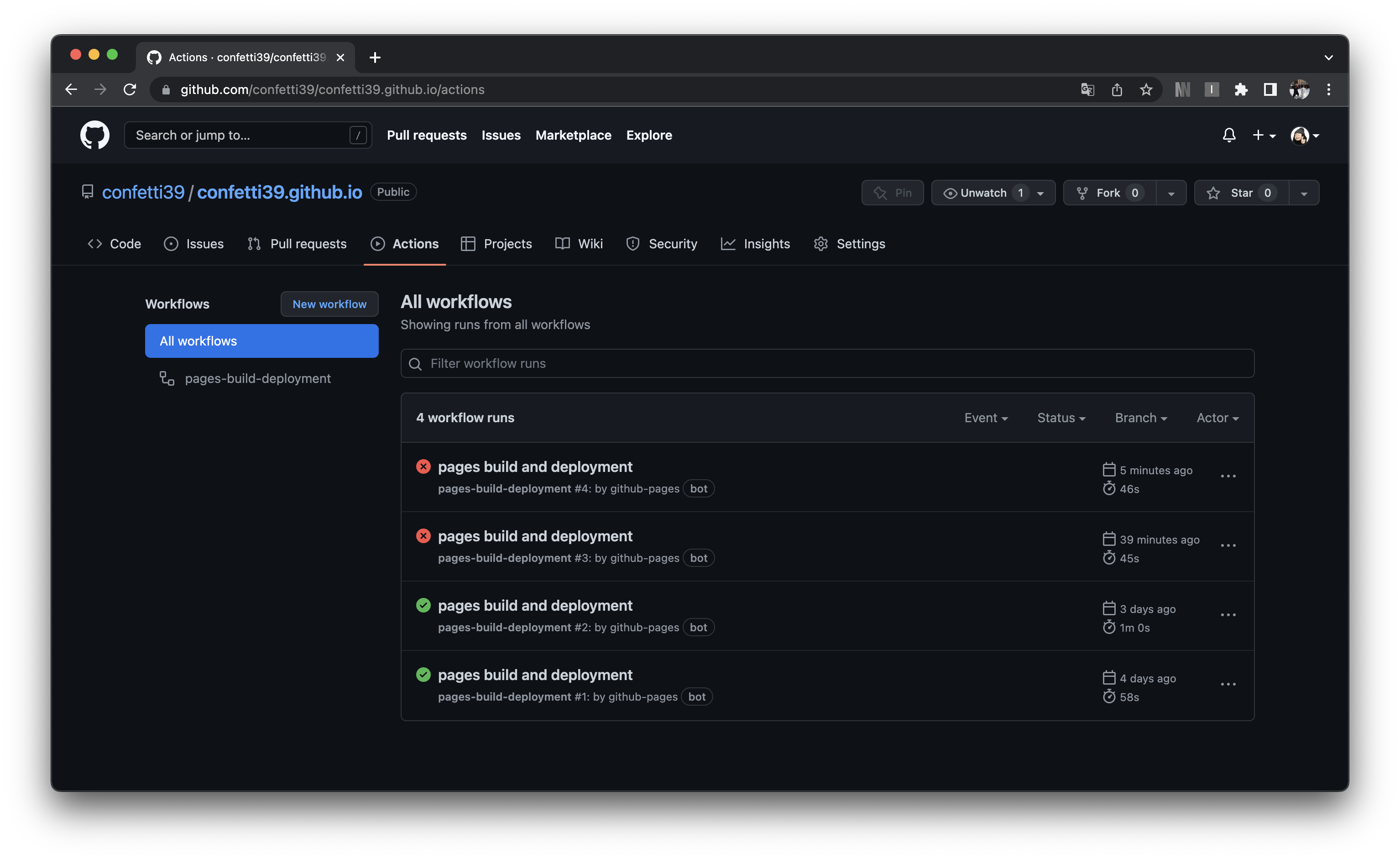1400x859 pixels.
Task: Toggle the browser side panel icon
Action: click(1270, 89)
